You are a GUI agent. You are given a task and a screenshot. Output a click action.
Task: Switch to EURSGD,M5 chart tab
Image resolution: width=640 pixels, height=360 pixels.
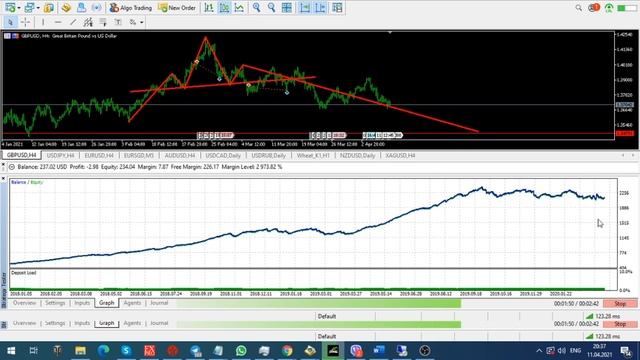(139, 156)
